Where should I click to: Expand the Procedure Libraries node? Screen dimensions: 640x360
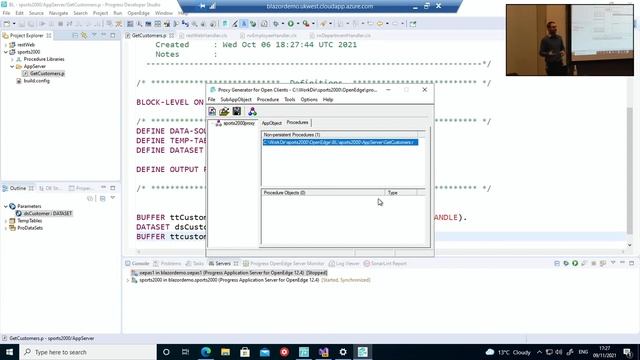12,60
